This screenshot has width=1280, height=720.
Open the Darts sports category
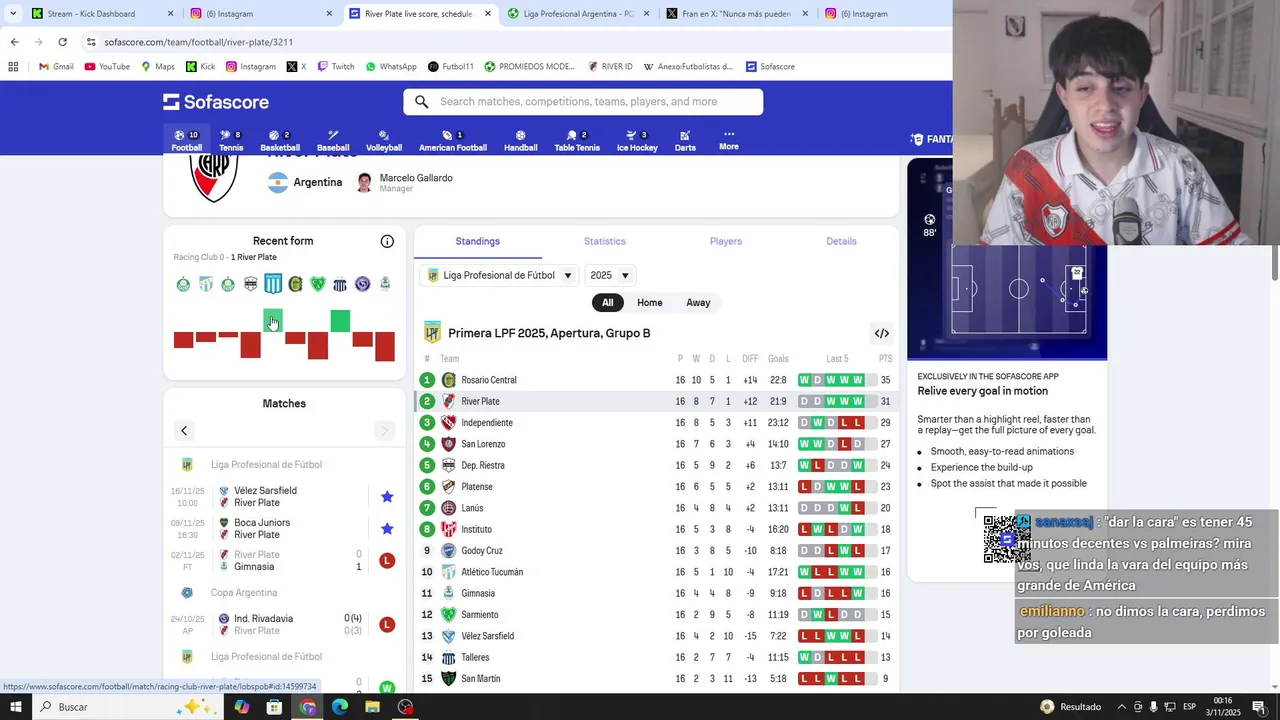tap(685, 141)
